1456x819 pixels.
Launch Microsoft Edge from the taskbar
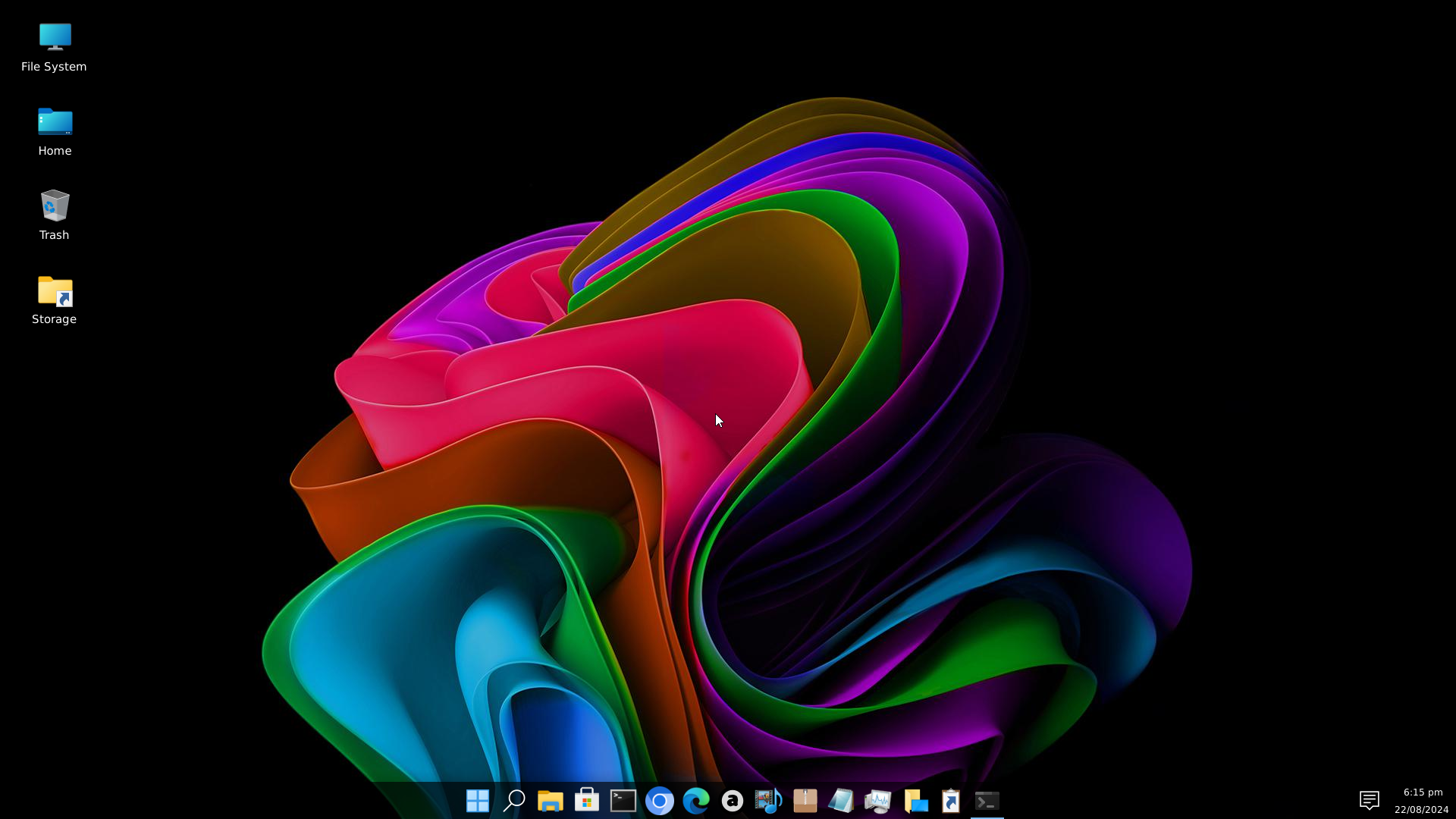695,800
